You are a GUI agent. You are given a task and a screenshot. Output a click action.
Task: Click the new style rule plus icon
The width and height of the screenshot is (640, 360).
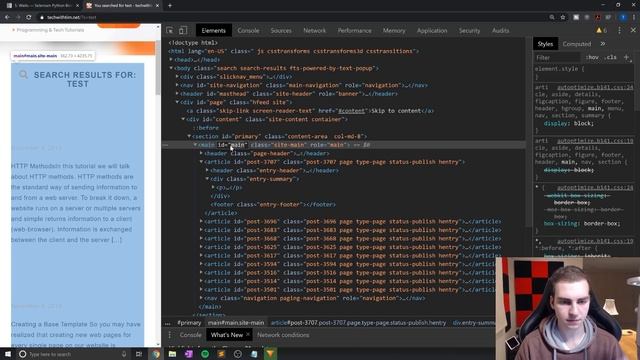click(x=627, y=57)
